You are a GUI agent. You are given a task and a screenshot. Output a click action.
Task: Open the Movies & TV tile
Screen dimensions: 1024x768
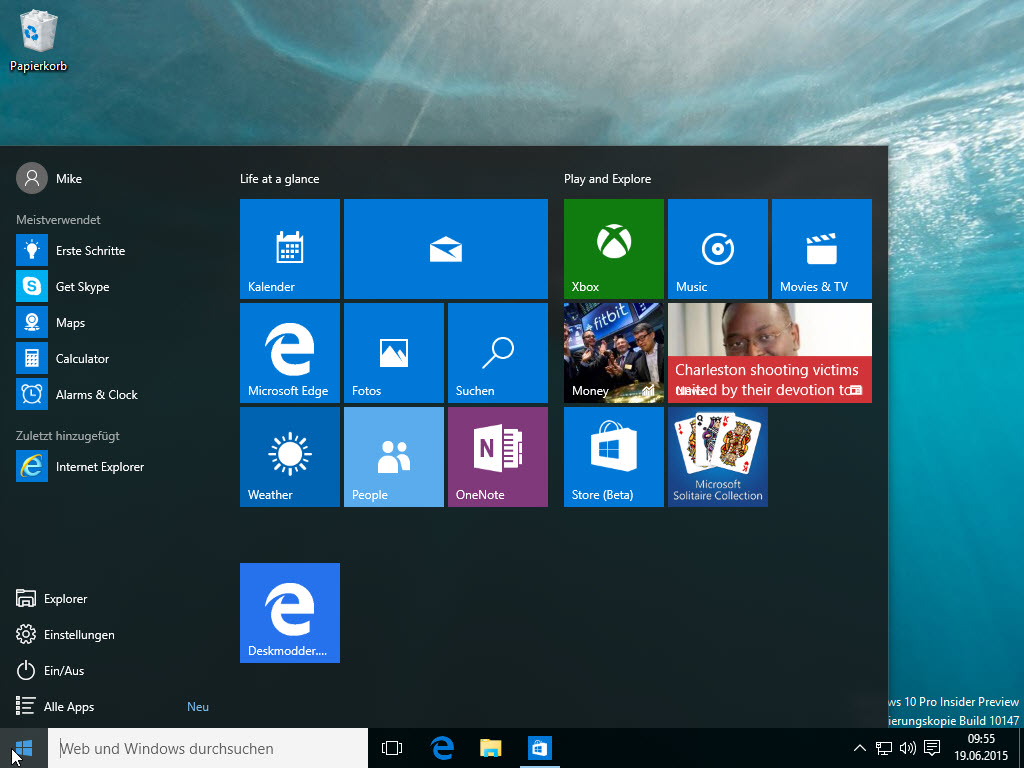(x=822, y=249)
